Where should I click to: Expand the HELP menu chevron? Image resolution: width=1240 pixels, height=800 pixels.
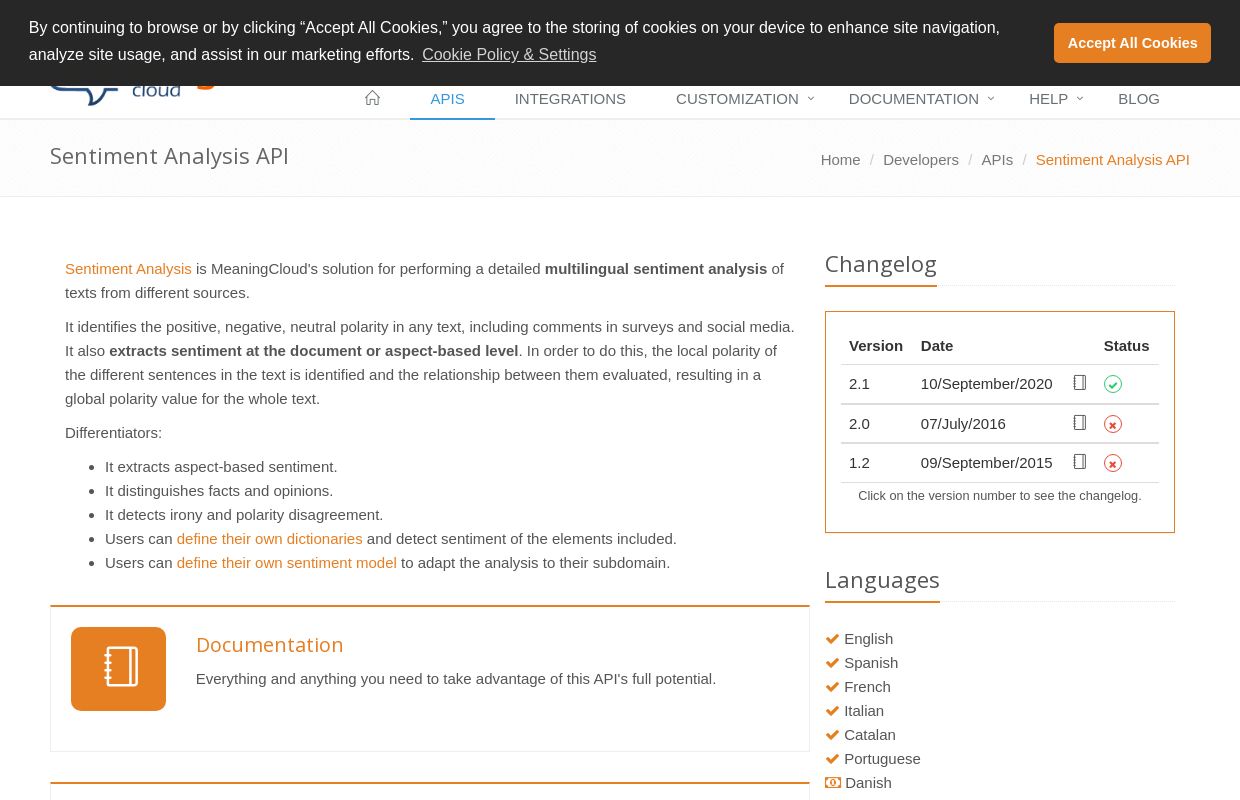click(x=1080, y=98)
